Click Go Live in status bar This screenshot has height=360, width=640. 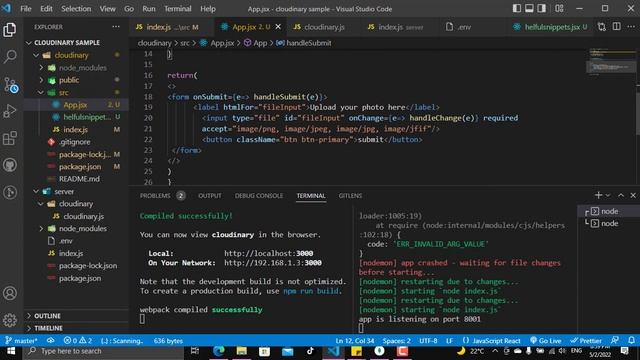point(545,340)
